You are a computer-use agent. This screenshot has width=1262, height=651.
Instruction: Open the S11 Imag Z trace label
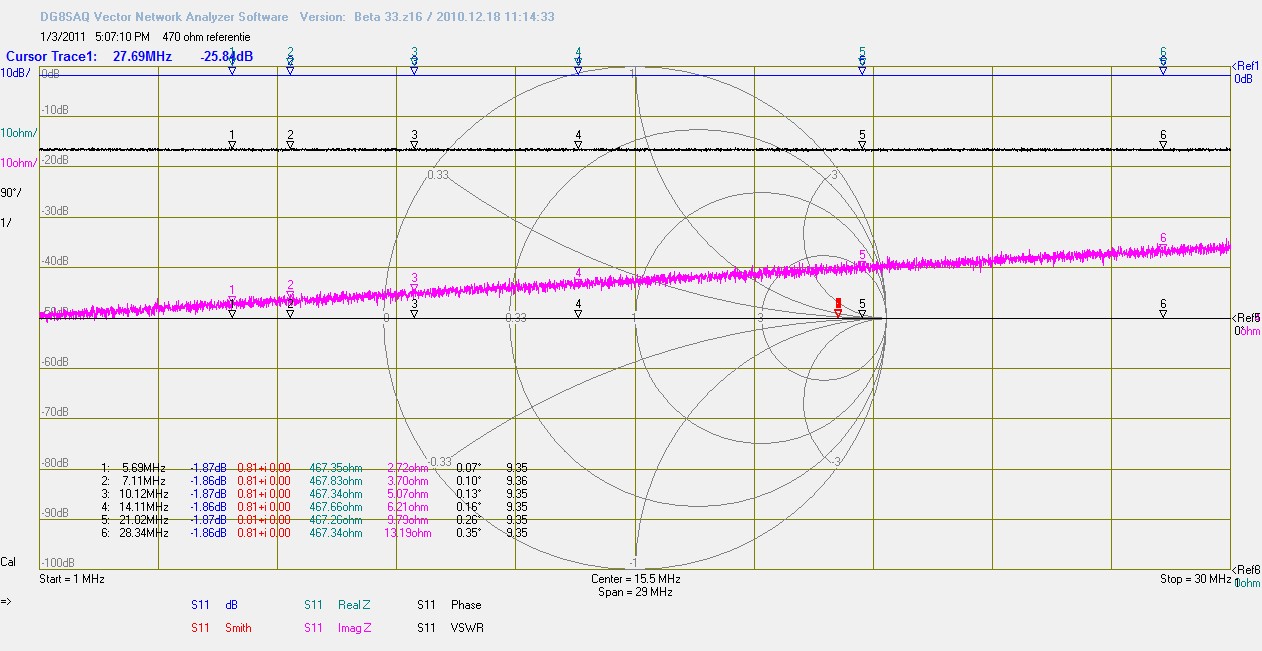coord(338,628)
